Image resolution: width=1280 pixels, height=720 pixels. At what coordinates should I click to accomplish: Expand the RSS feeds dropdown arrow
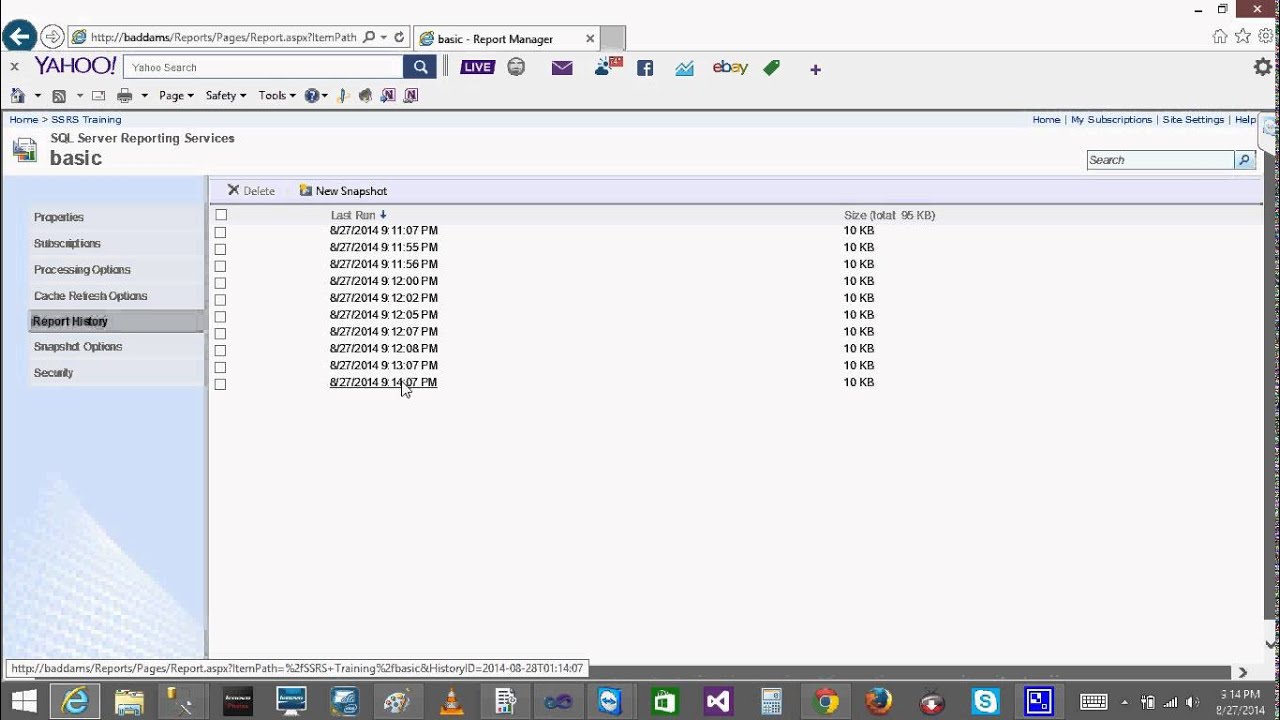pyautogui.click(x=79, y=96)
